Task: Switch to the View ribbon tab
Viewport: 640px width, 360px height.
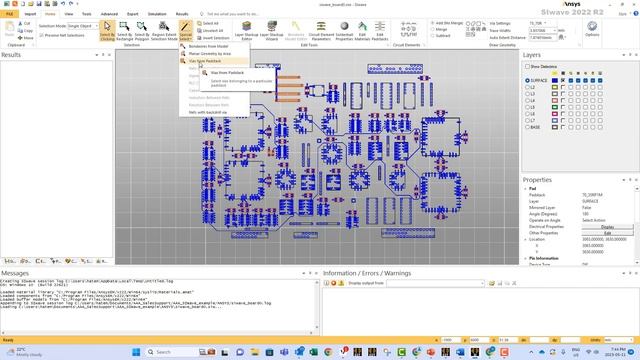Action: click(x=69, y=14)
